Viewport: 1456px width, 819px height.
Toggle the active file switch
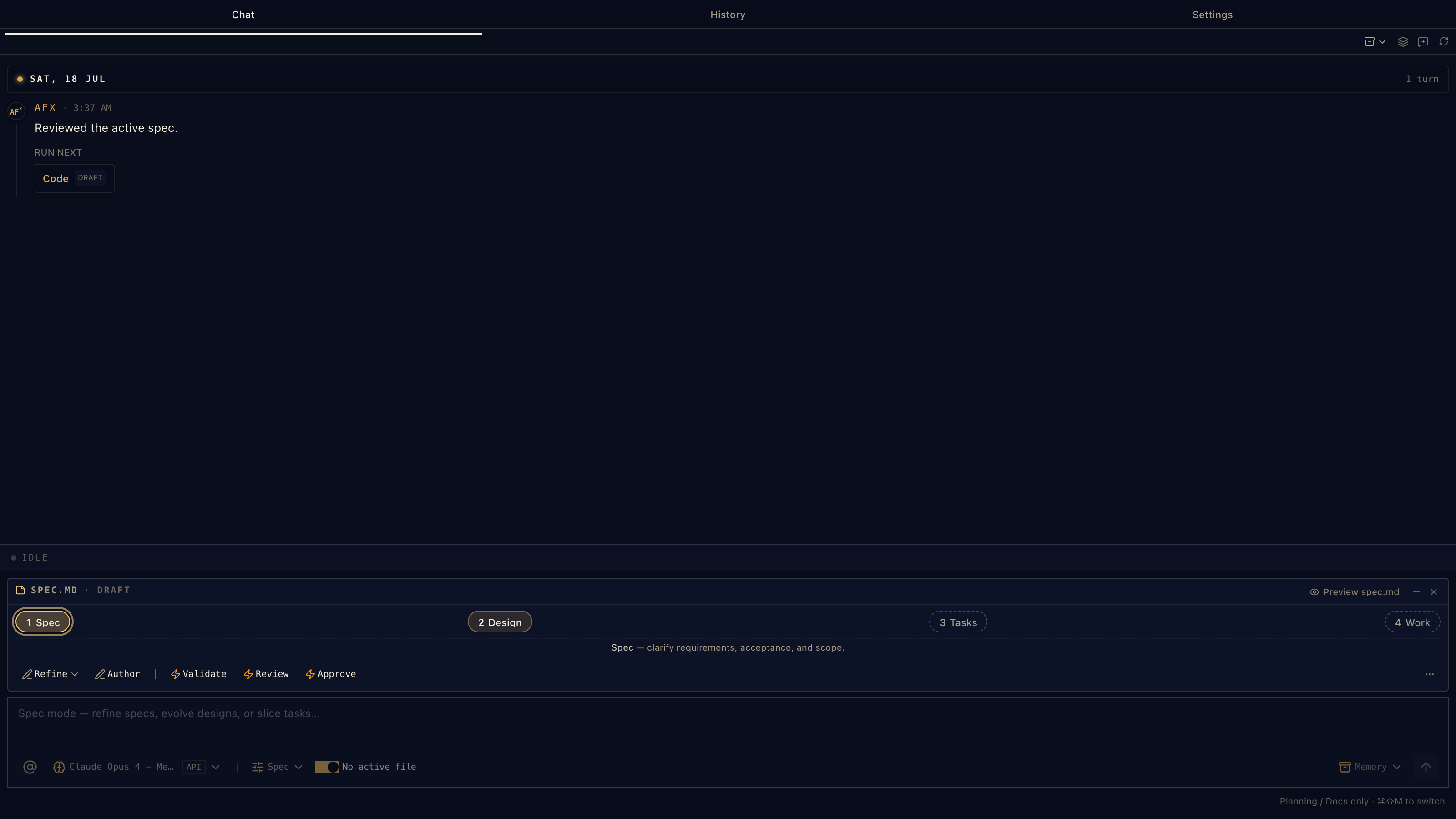(x=326, y=767)
